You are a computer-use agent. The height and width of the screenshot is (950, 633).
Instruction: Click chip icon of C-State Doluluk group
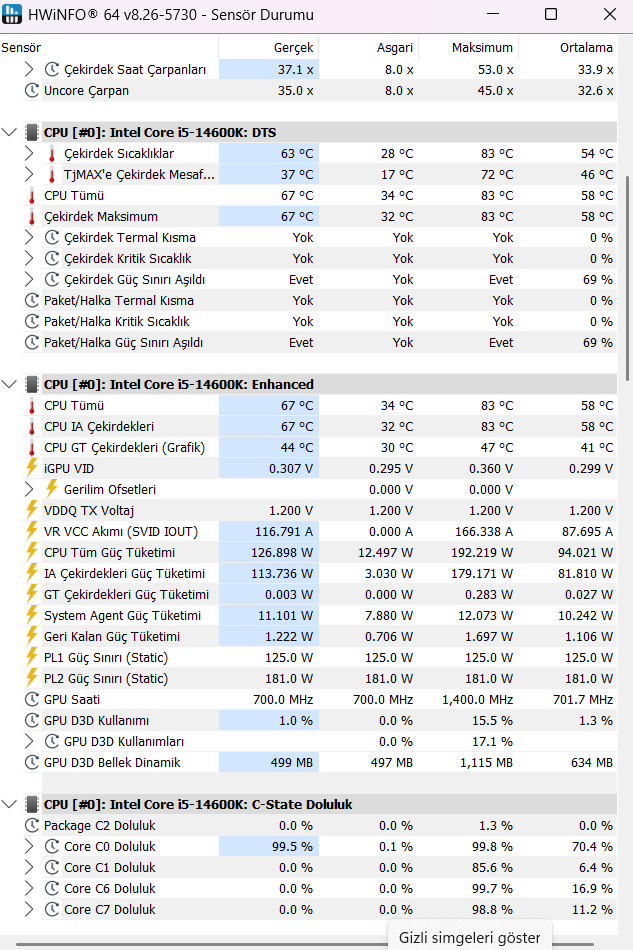point(31,805)
